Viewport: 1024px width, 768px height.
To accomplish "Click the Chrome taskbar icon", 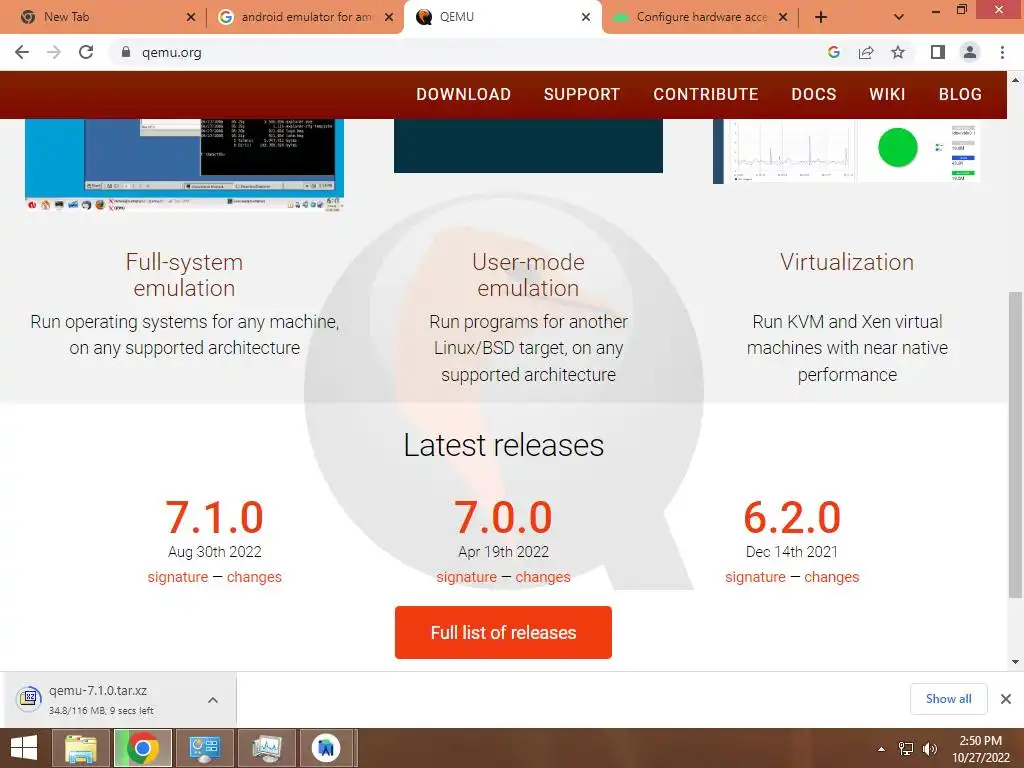I will (143, 748).
